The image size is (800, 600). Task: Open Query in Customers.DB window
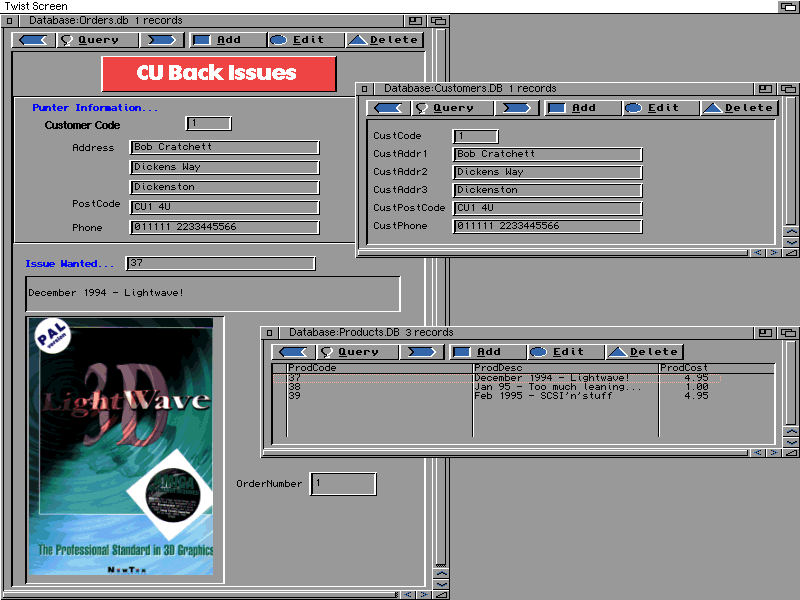(x=452, y=108)
